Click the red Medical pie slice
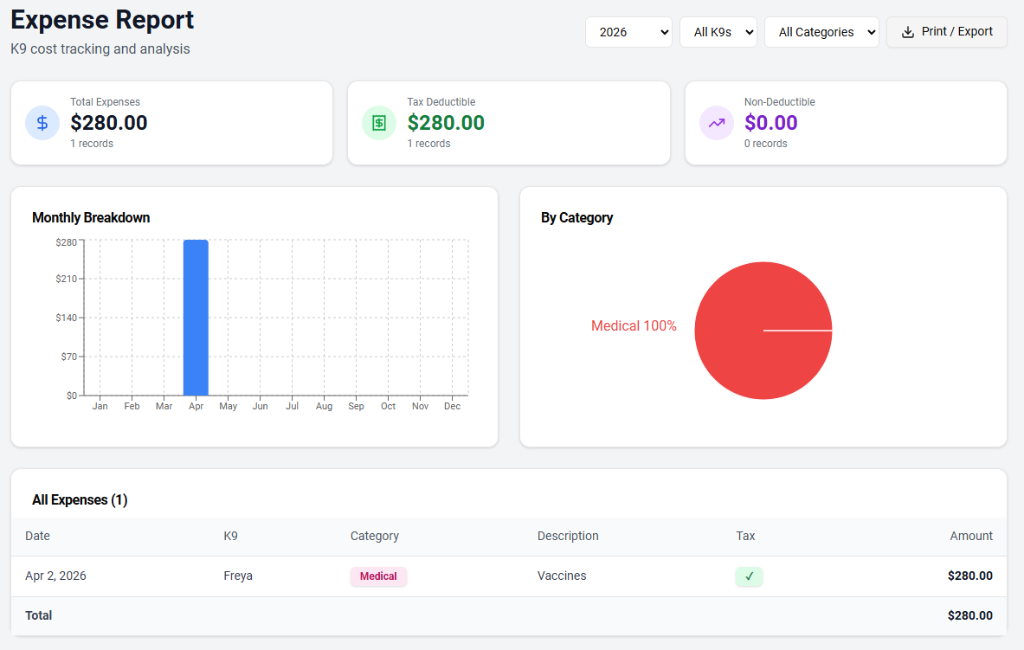The height and width of the screenshot is (650, 1024). (x=763, y=331)
